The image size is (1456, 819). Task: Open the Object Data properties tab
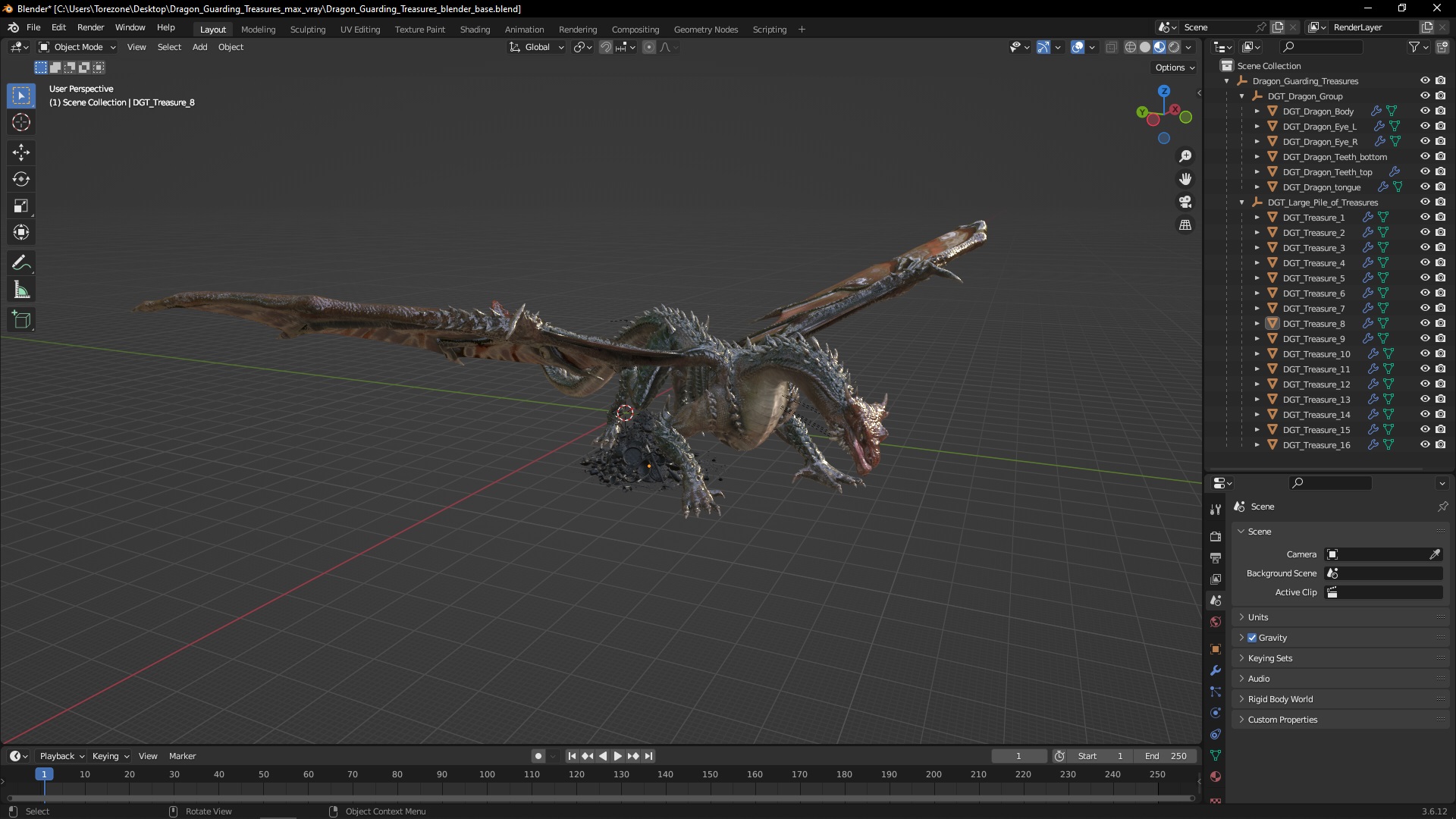(x=1216, y=755)
